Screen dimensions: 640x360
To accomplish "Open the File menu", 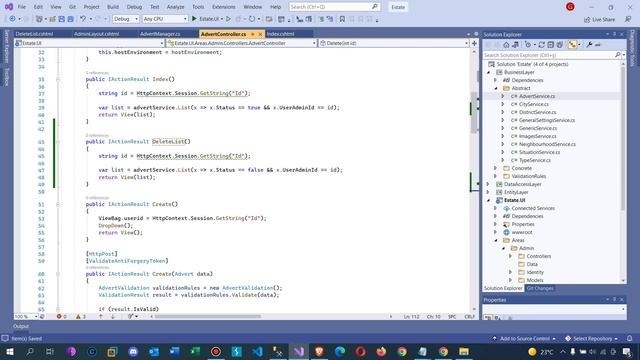I will point(22,7).
